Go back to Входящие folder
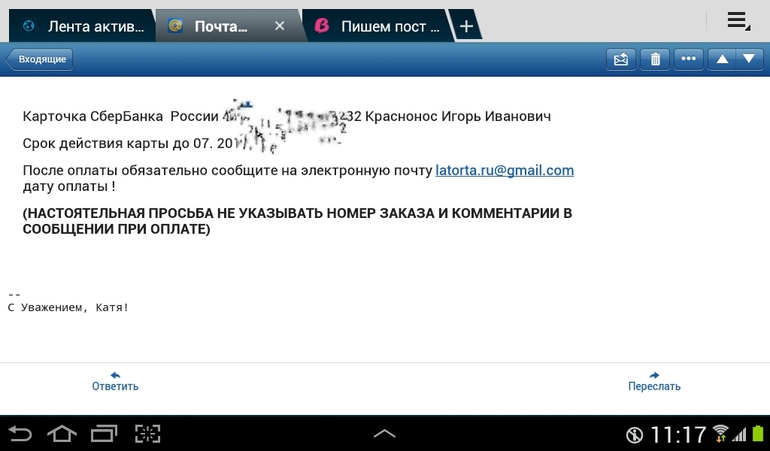Viewport: 770px width, 451px height. click(x=40, y=59)
